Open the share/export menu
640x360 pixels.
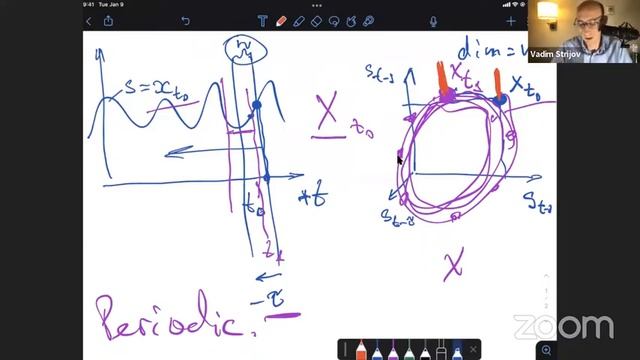[108, 21]
